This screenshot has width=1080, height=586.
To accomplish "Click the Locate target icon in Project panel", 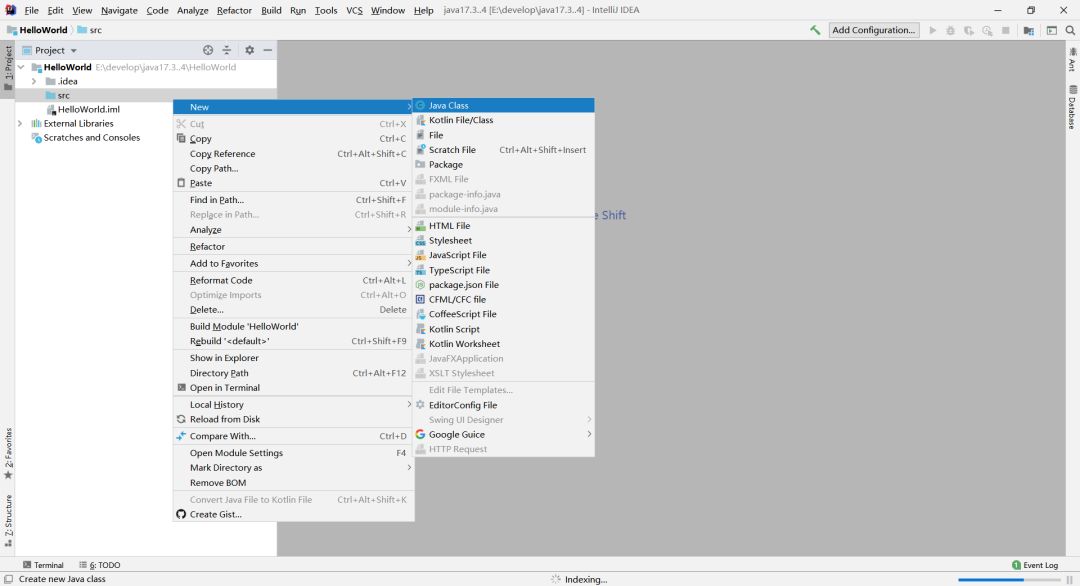I will pos(208,50).
